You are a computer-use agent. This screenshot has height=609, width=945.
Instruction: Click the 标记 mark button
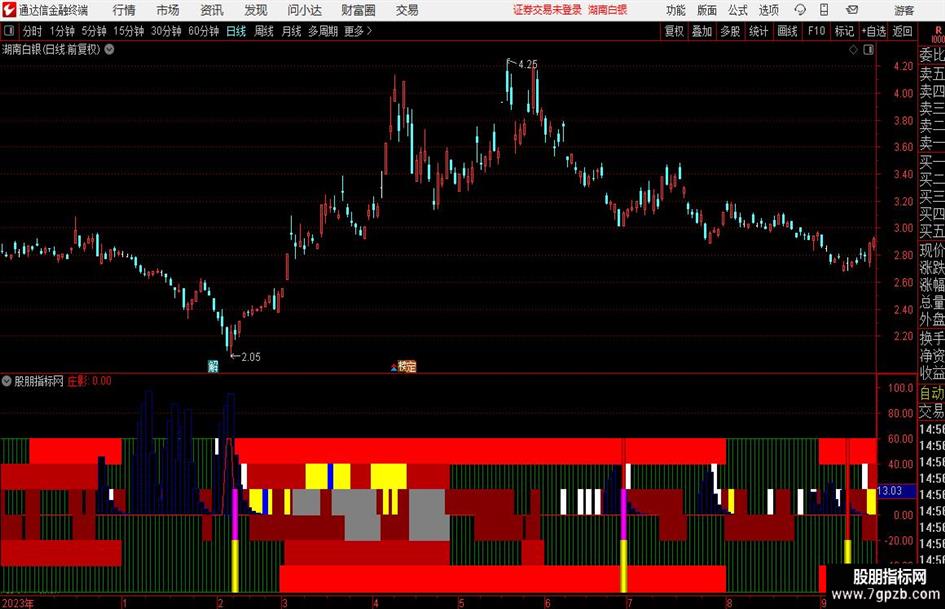[x=844, y=31]
